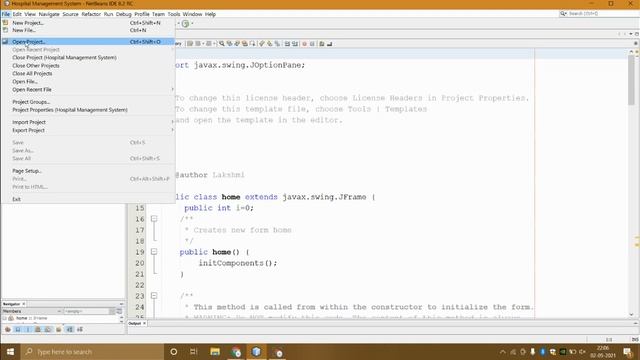Screen dimensions: 640x360
Task: Open the Refactor menu
Action: point(91,14)
